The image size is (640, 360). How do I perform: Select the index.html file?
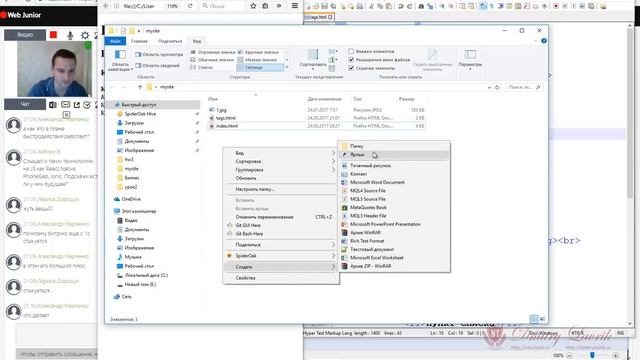click(227, 126)
